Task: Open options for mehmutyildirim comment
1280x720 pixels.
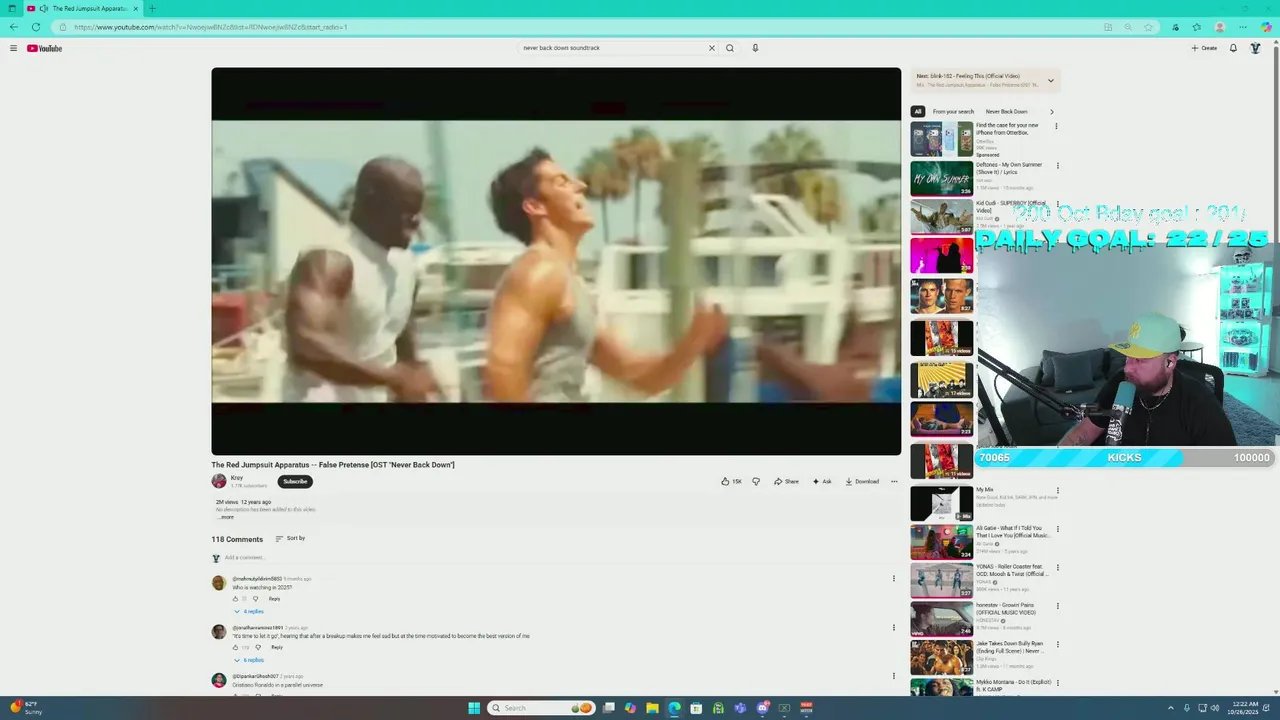Action: 894,578
